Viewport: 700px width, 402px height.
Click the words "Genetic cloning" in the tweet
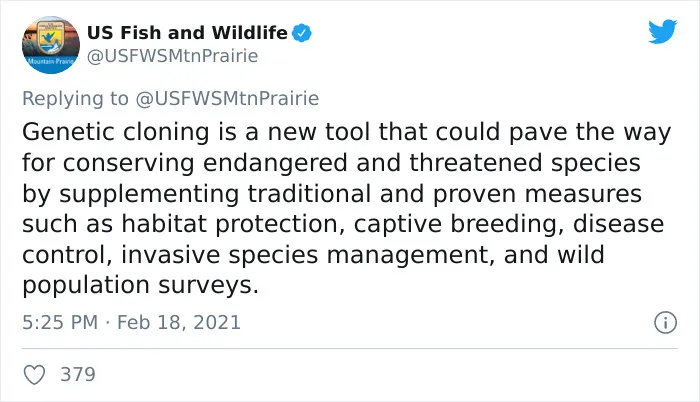tap(116, 133)
